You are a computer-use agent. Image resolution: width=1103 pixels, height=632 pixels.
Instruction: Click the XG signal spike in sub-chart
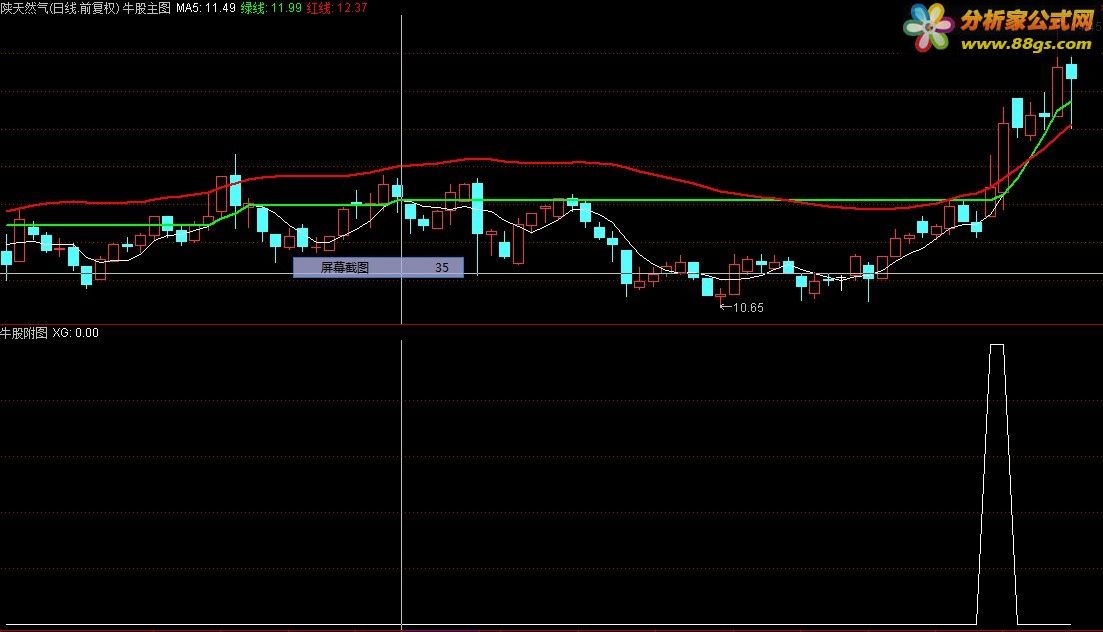(997, 484)
